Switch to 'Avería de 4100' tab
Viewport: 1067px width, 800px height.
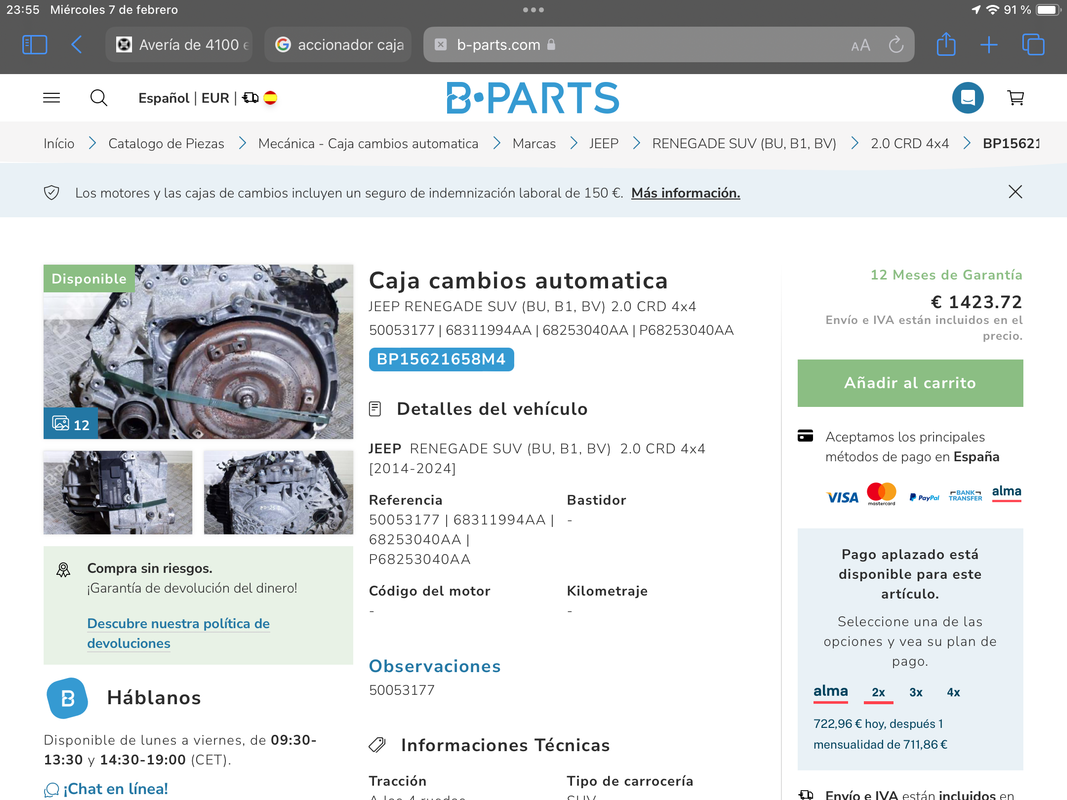179,45
